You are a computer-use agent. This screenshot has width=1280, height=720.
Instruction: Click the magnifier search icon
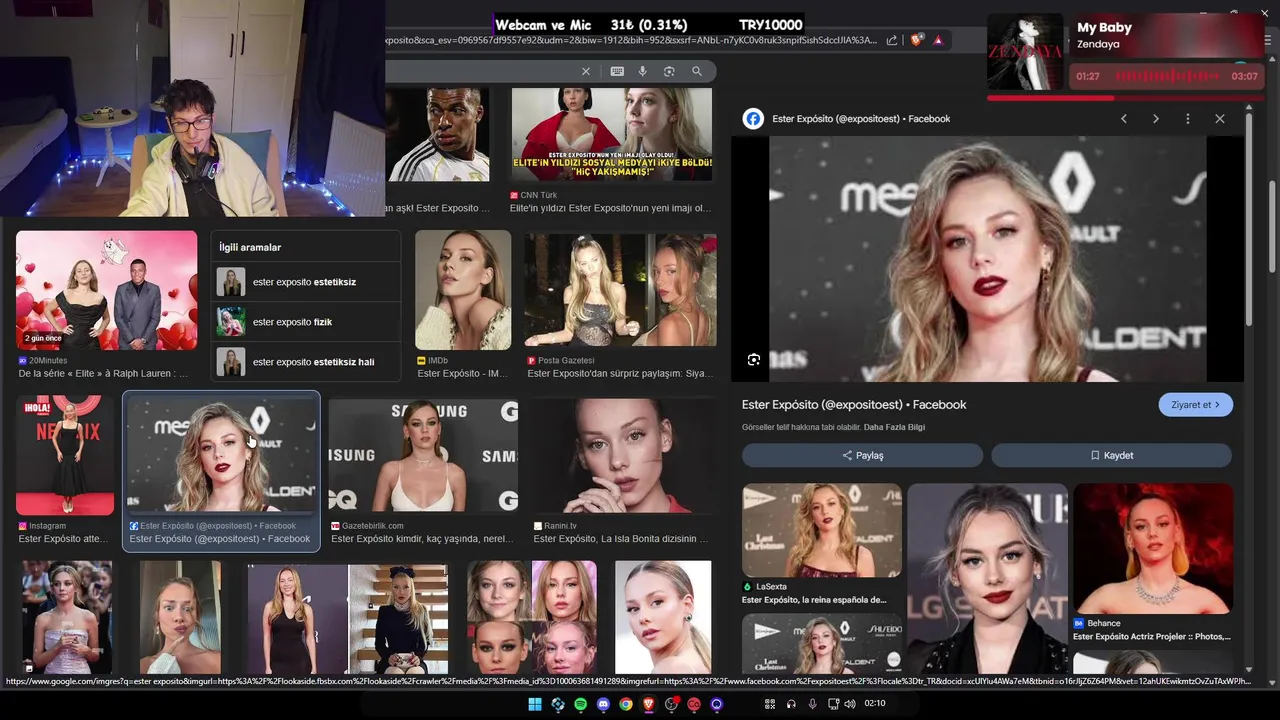pos(697,71)
